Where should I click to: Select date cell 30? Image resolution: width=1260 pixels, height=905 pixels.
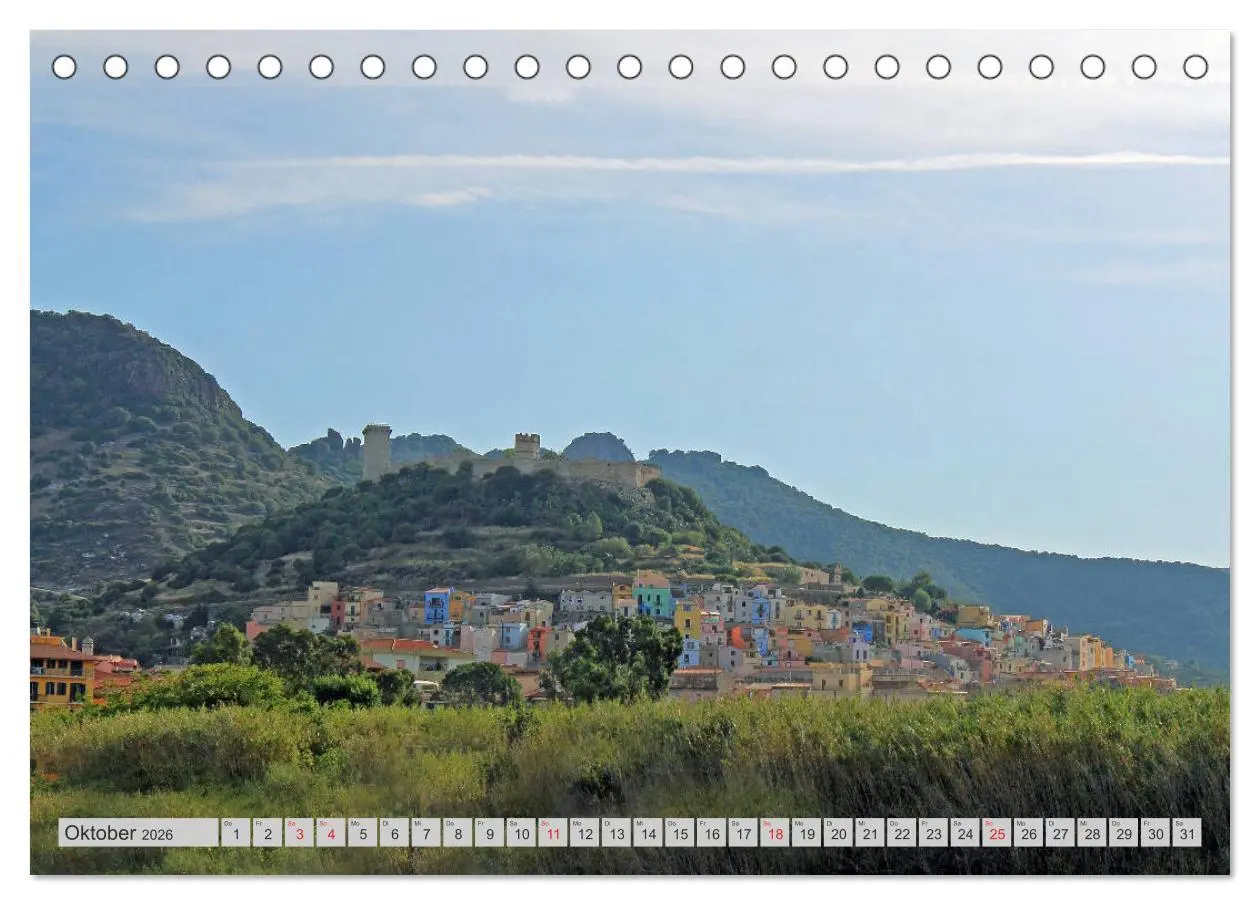pos(1156,833)
